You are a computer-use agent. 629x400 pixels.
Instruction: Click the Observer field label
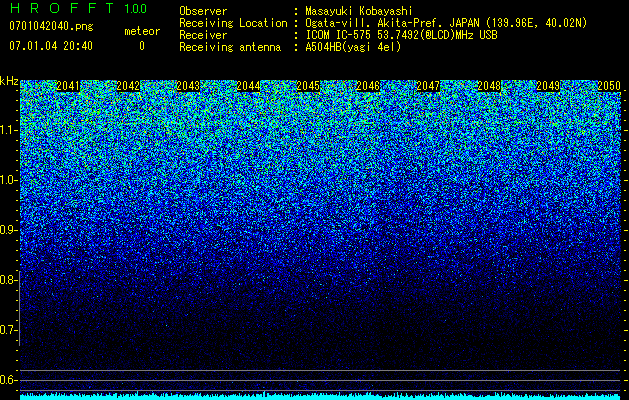pyautogui.click(x=203, y=11)
